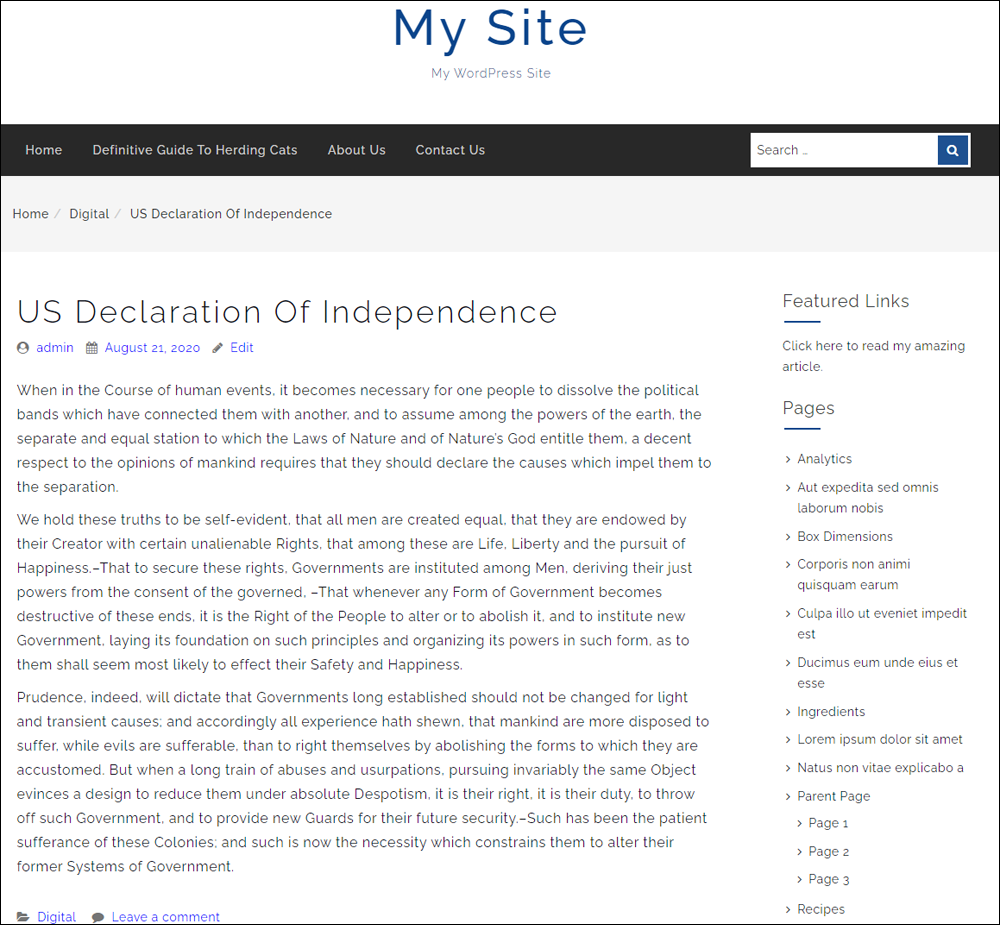Click the Pages widget heading

click(808, 408)
